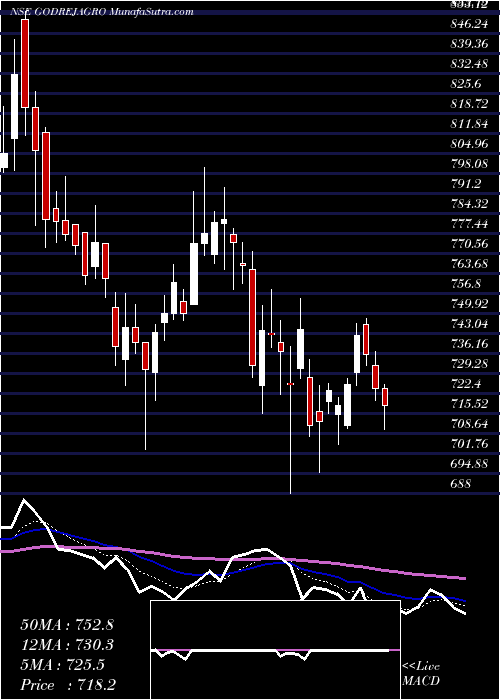The width and height of the screenshot is (500, 700).
Task: Click the 770.56 price axis label
Action: [469, 244]
